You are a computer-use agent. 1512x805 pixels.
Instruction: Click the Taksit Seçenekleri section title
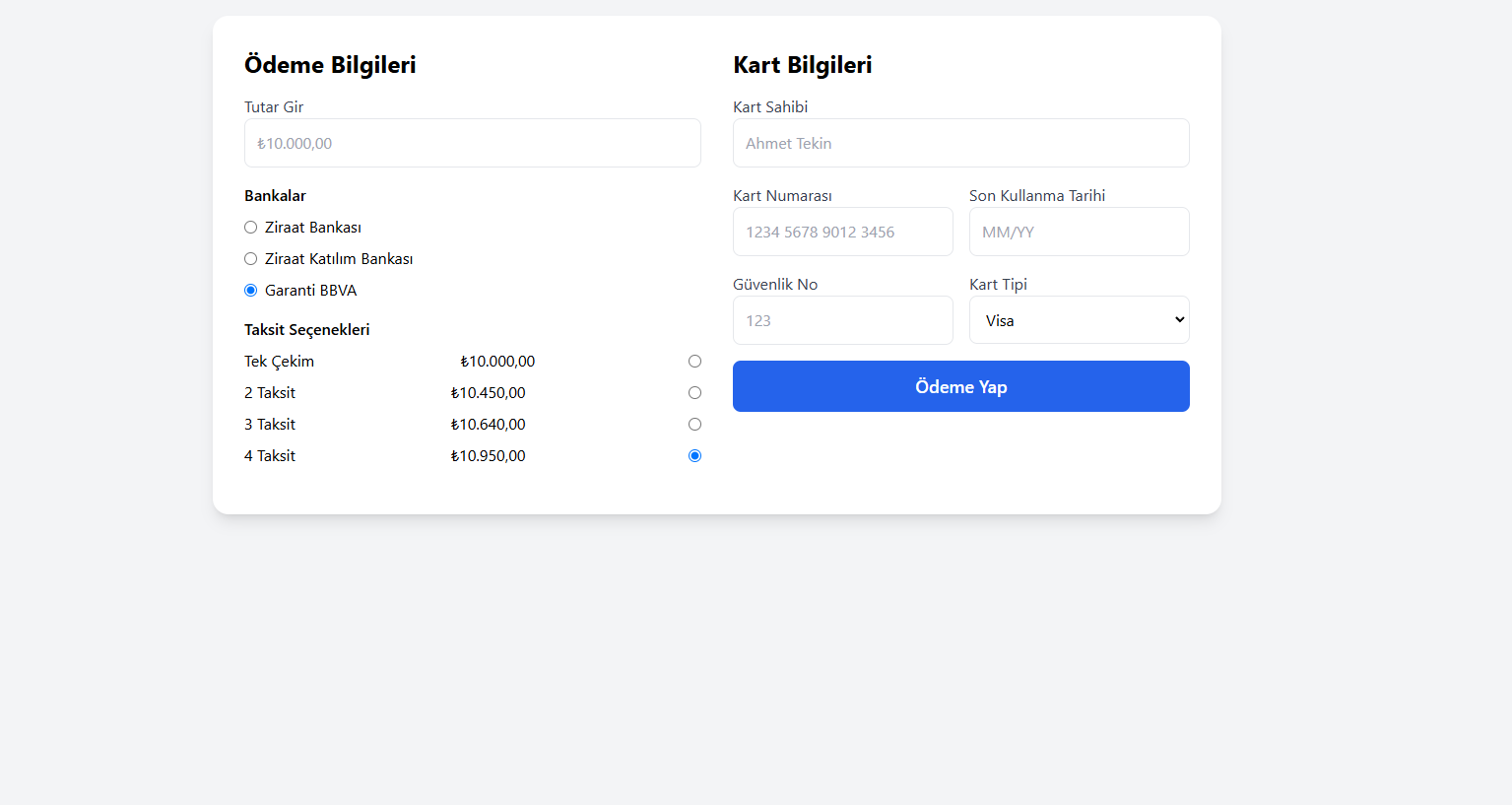pos(306,330)
